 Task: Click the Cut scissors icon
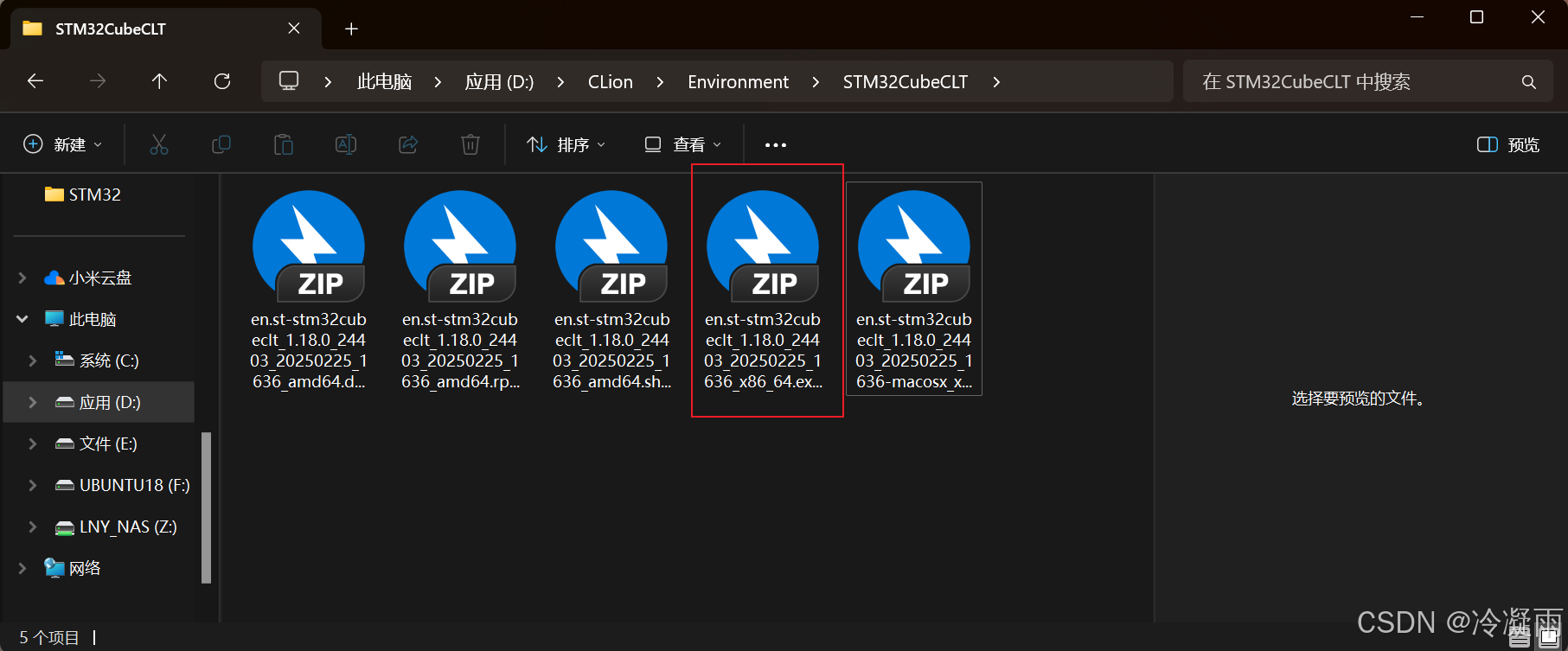click(x=159, y=144)
